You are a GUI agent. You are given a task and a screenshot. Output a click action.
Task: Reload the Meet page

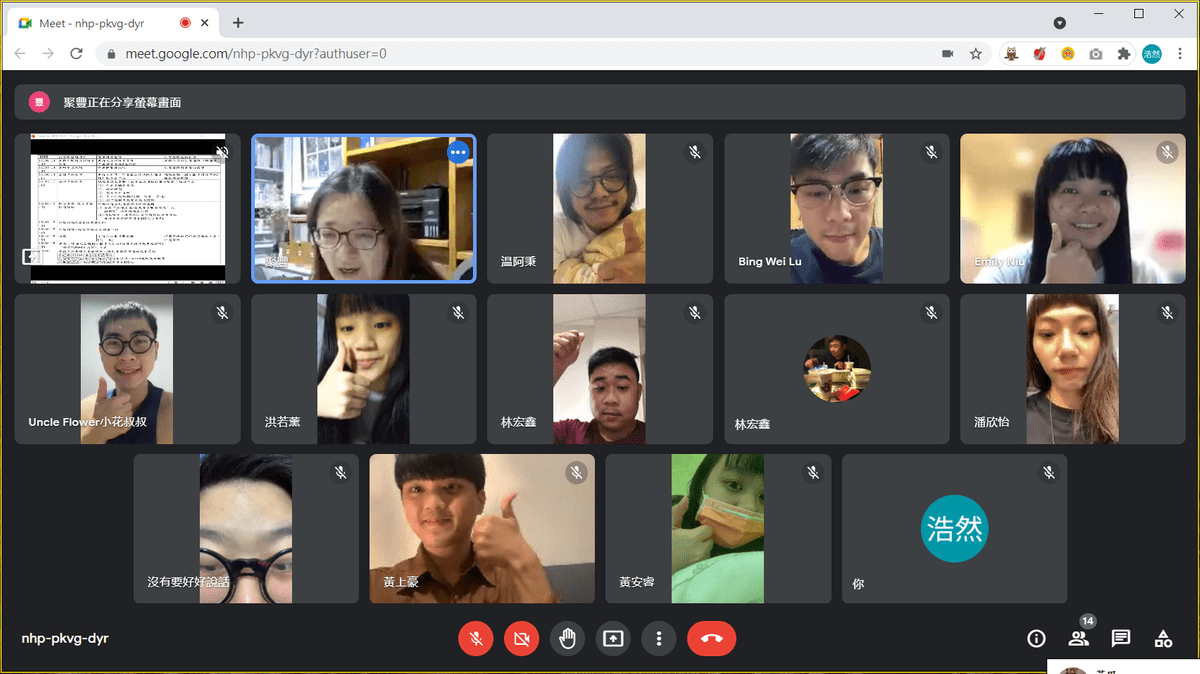pyautogui.click(x=76, y=54)
